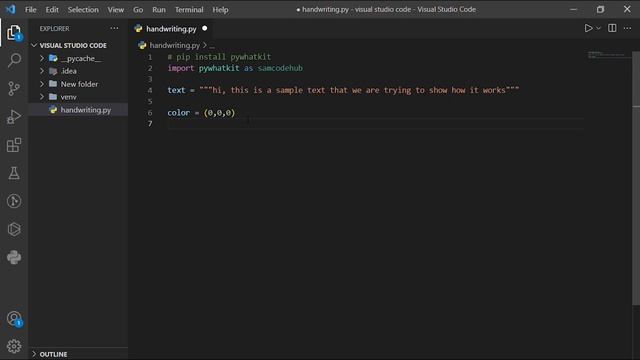
Task: Click the text string on line 4
Action: pyautogui.click(x=359, y=90)
